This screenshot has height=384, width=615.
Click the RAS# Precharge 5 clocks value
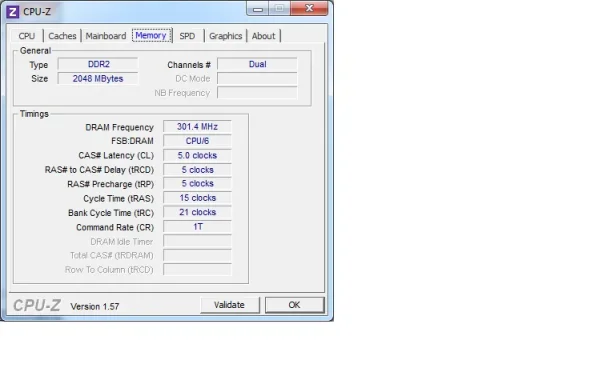(197, 184)
